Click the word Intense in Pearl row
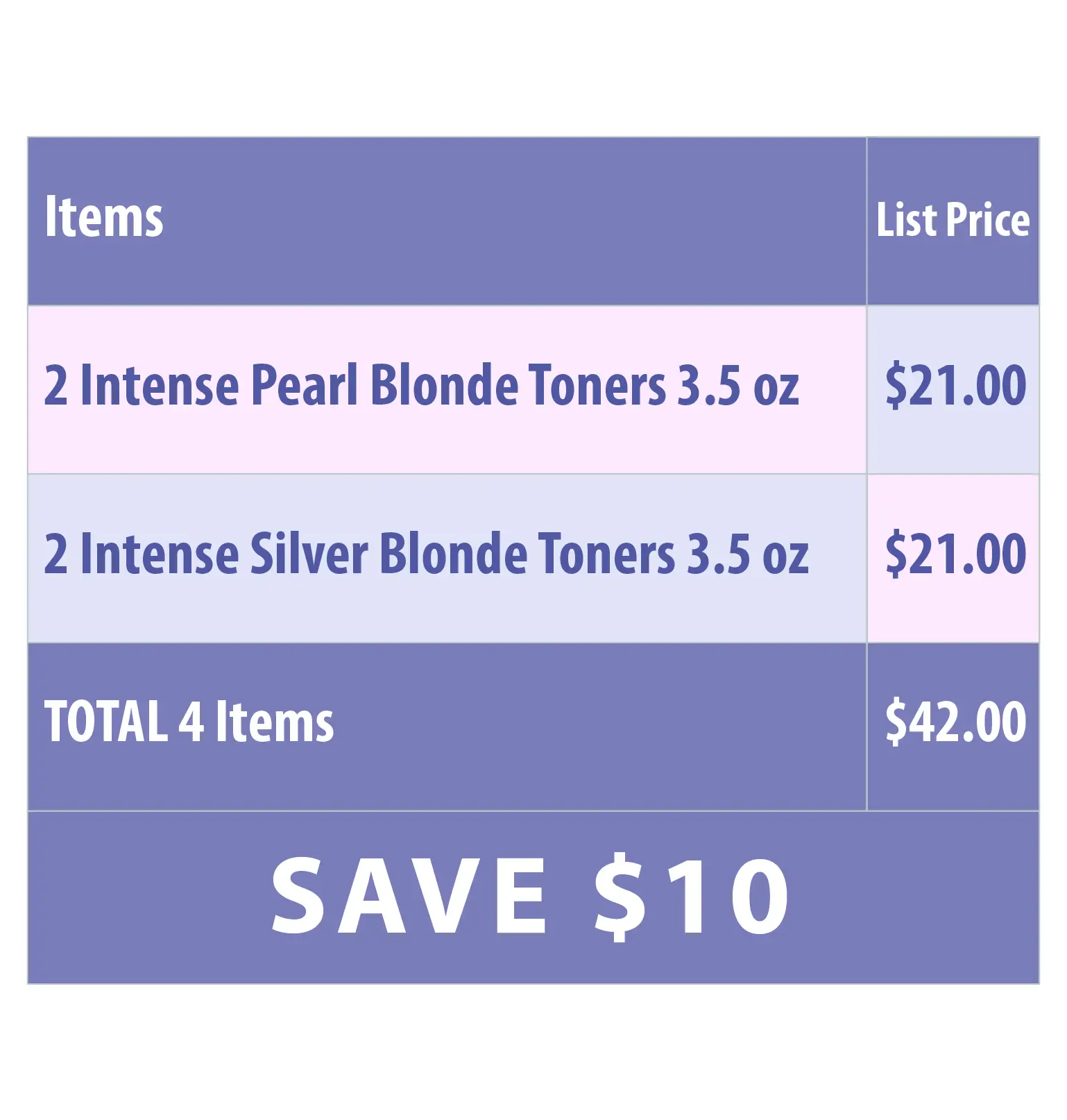Screen dimensions: 1067x1120 click(160, 384)
